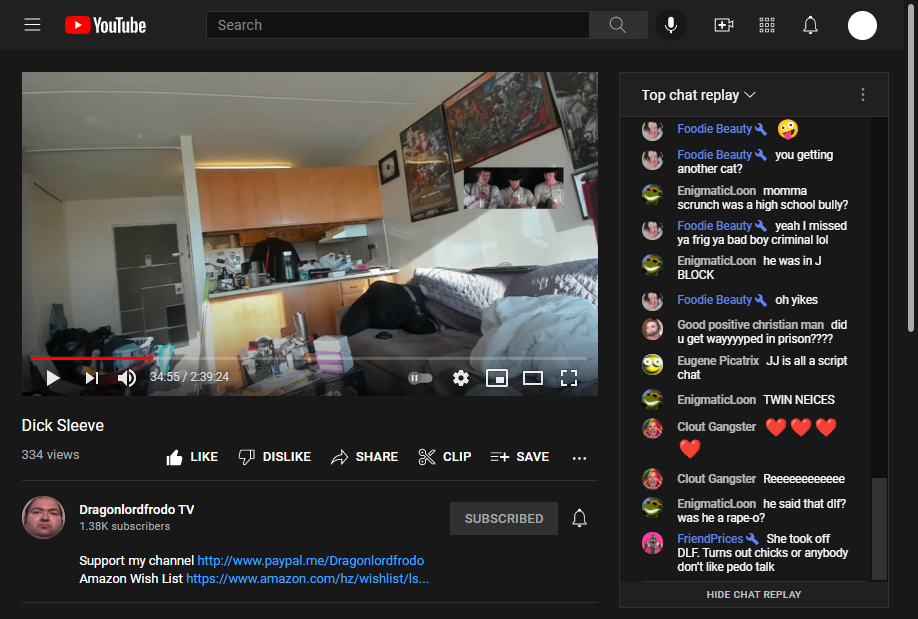Switch to theater mode

[533, 378]
